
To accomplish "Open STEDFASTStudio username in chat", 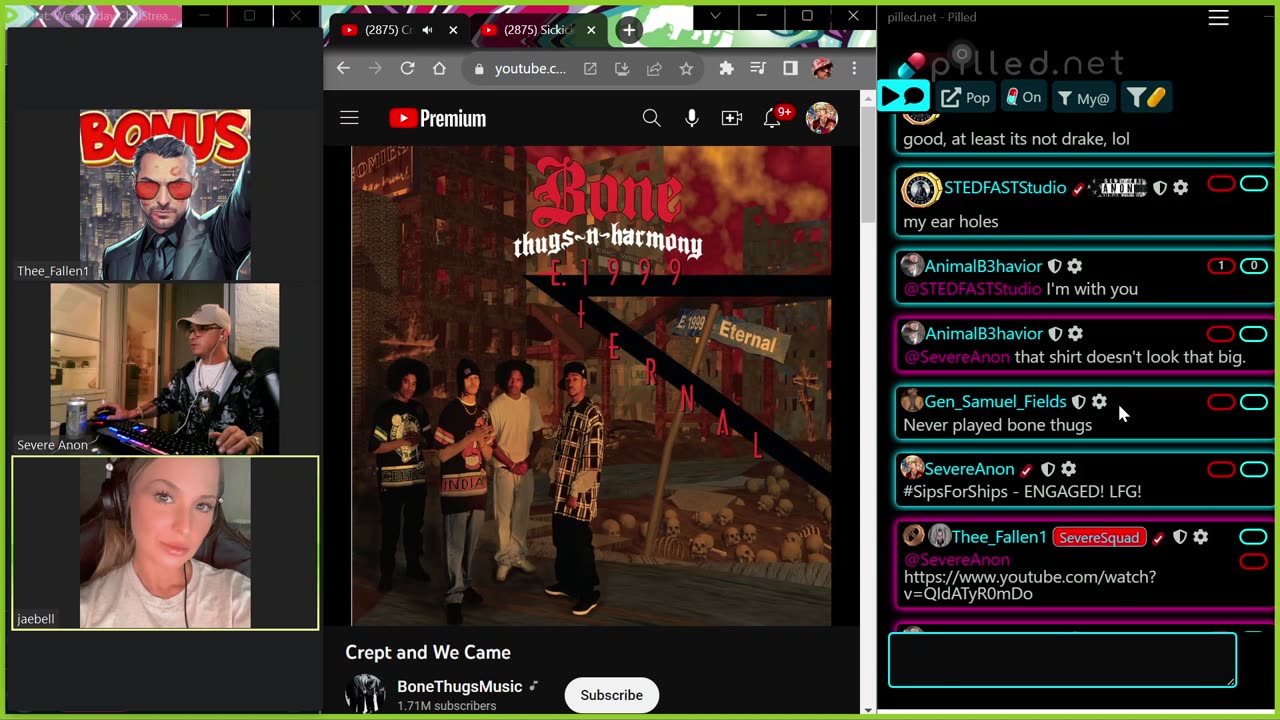I will 1005,188.
